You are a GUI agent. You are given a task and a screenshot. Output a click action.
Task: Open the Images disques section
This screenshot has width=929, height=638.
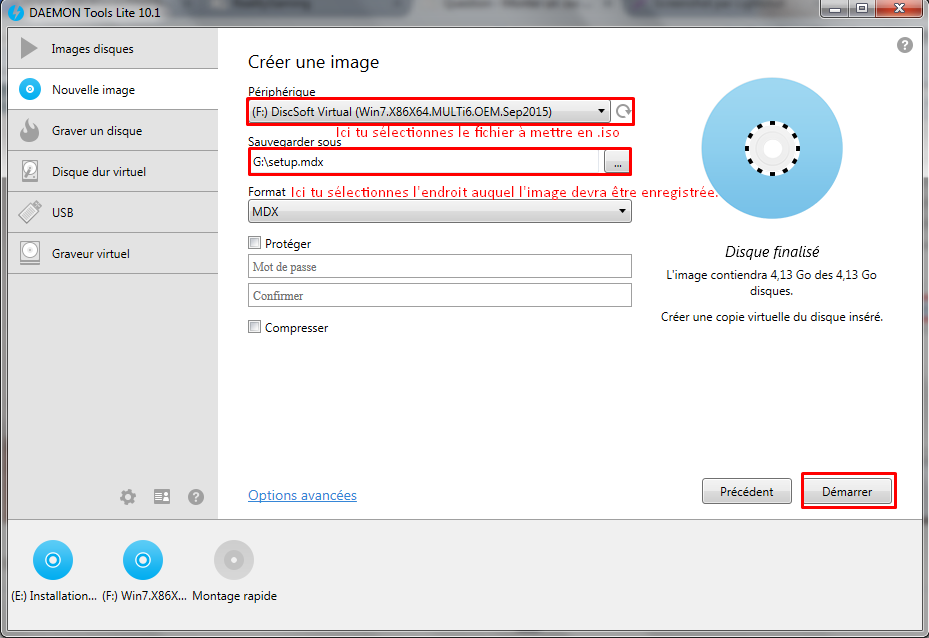point(113,49)
